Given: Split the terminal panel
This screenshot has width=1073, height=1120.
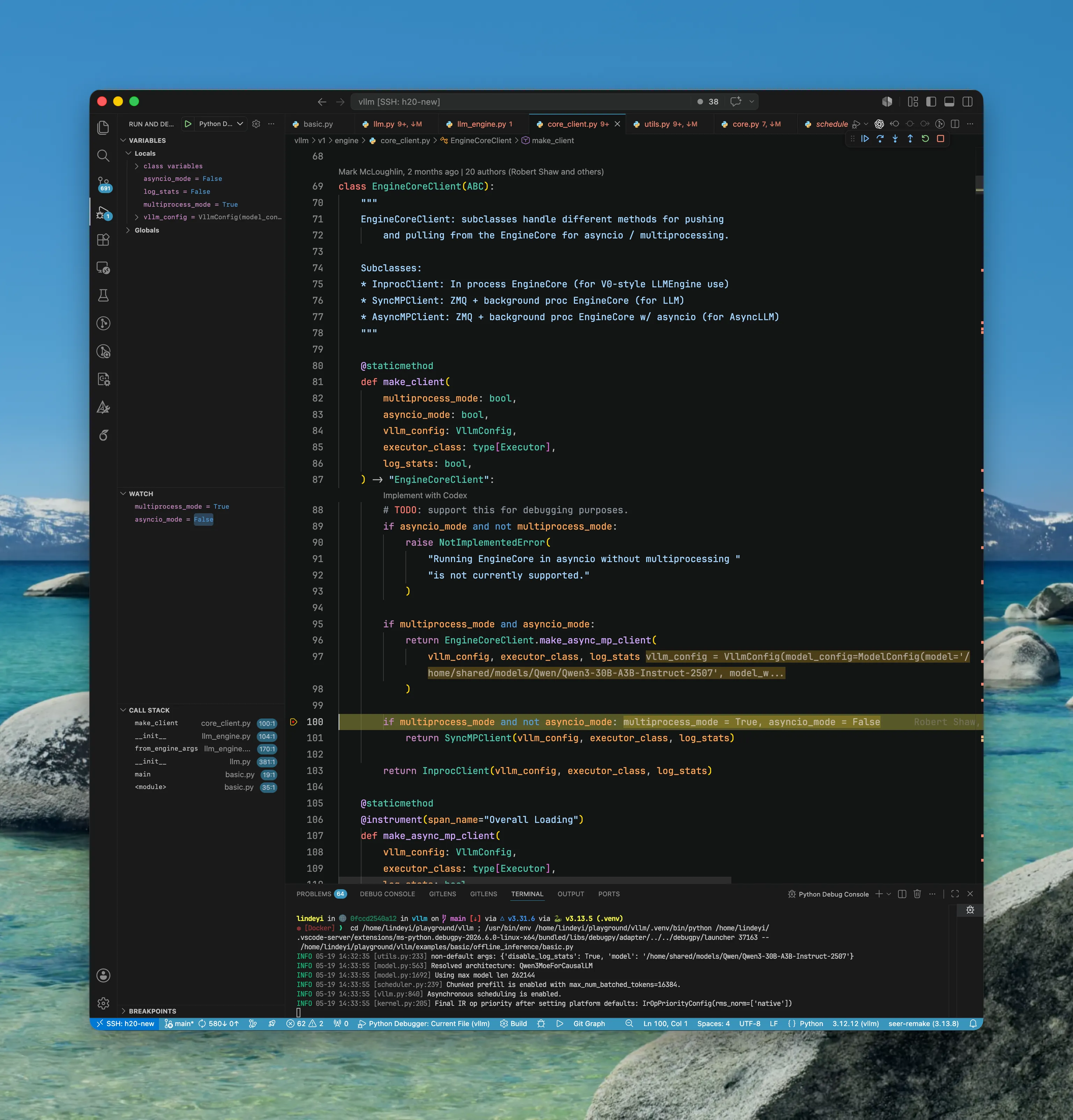Looking at the screenshot, I should tap(902, 894).
